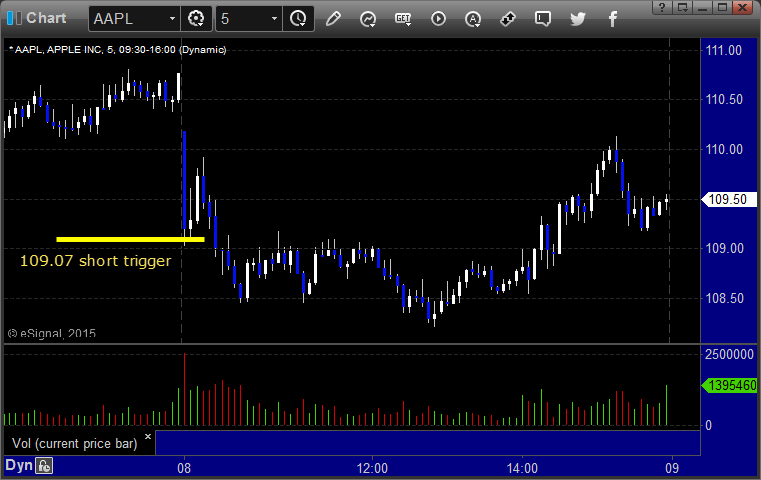
Task: Click the help question mark button
Action: coord(662,7)
